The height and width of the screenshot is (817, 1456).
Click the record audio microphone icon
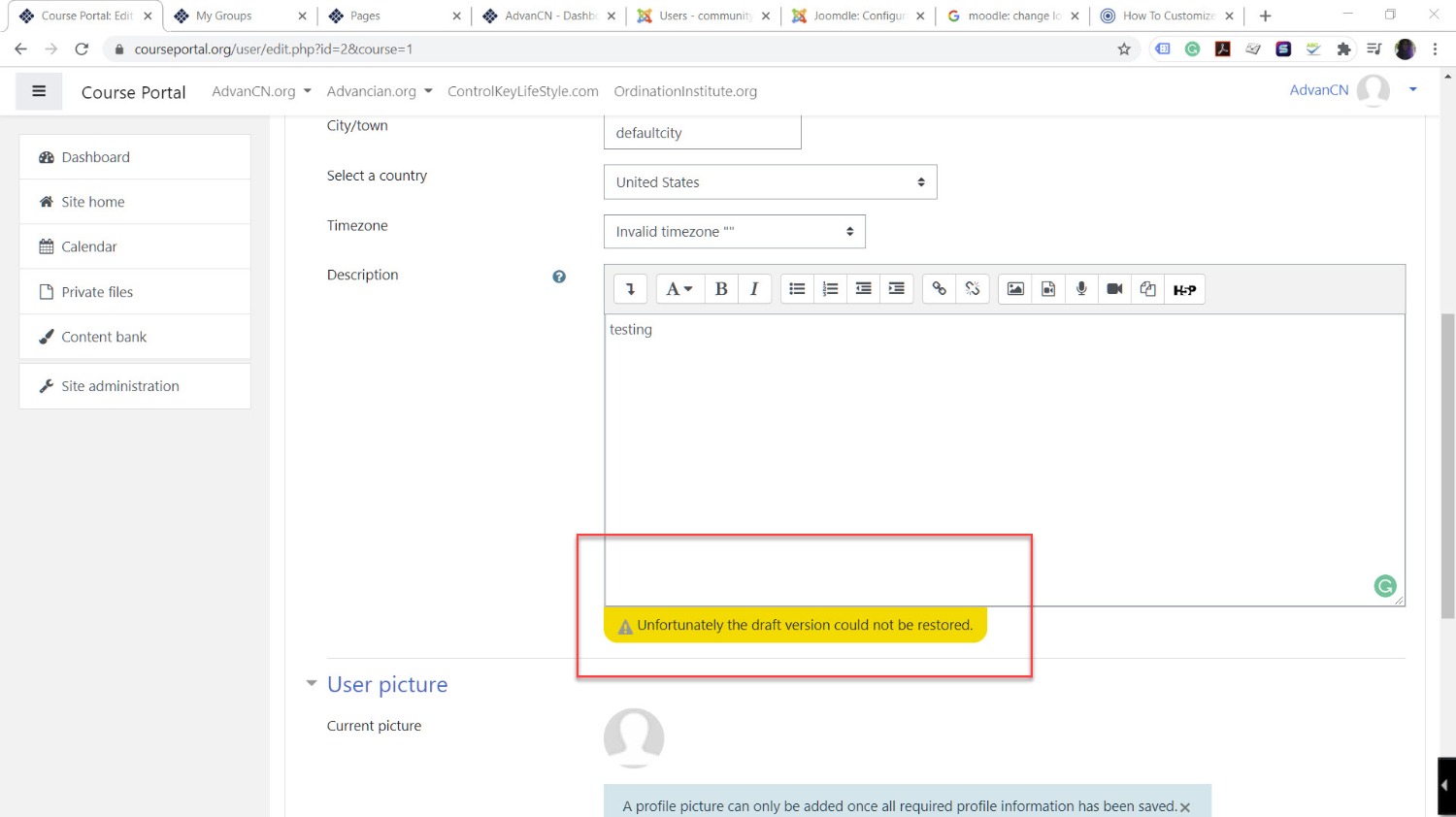pyautogui.click(x=1081, y=289)
